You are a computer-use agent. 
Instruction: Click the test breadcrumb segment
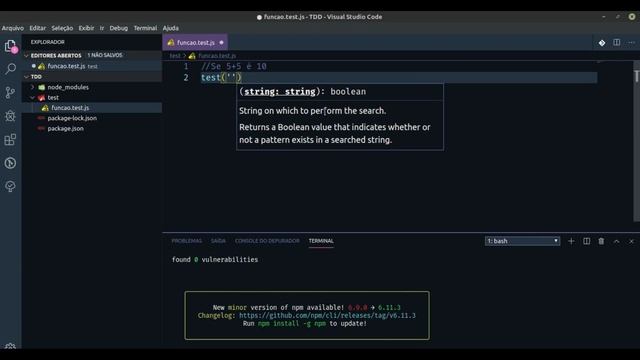(175, 56)
